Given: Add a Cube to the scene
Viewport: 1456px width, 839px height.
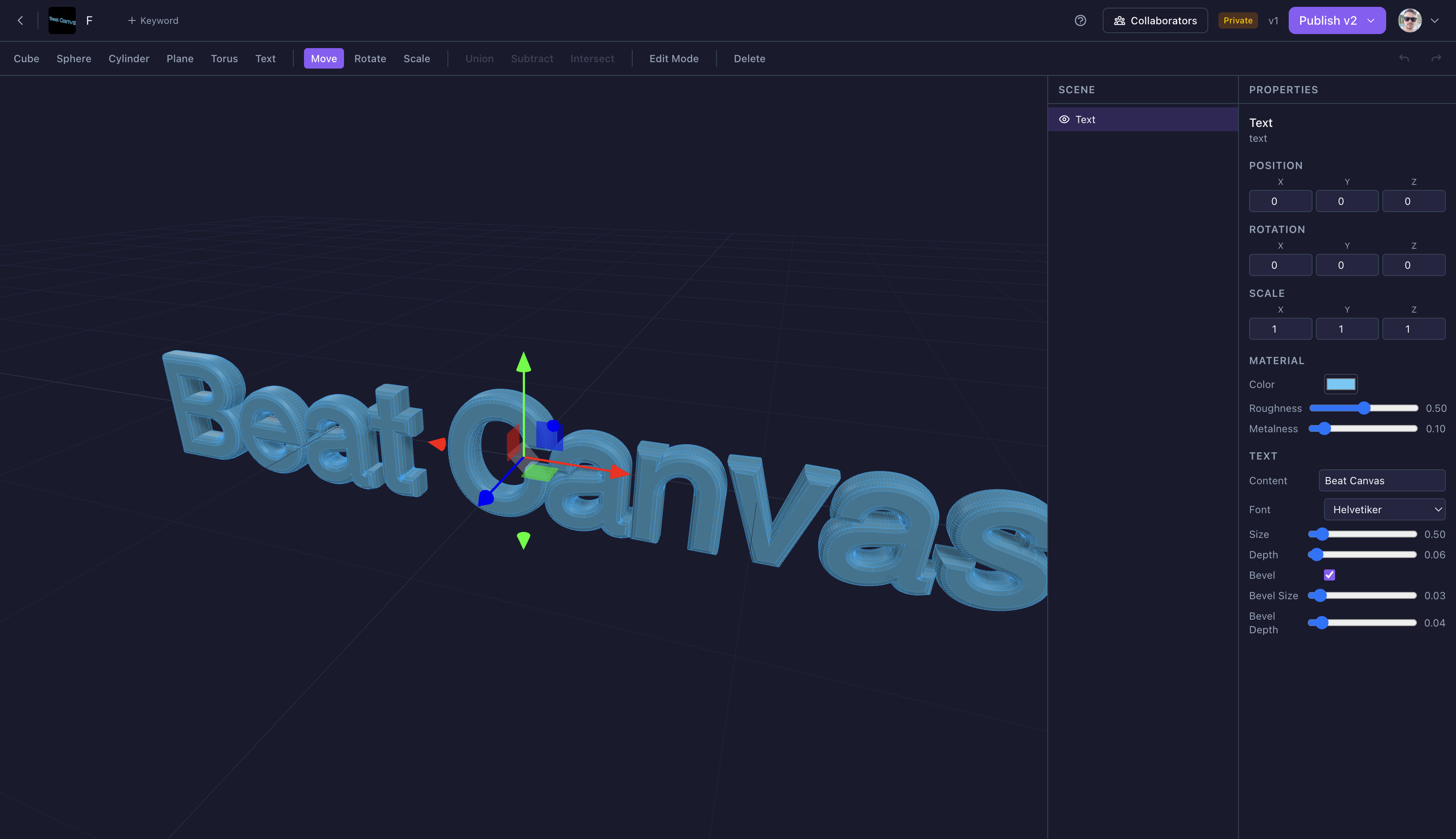Looking at the screenshot, I should [x=26, y=58].
